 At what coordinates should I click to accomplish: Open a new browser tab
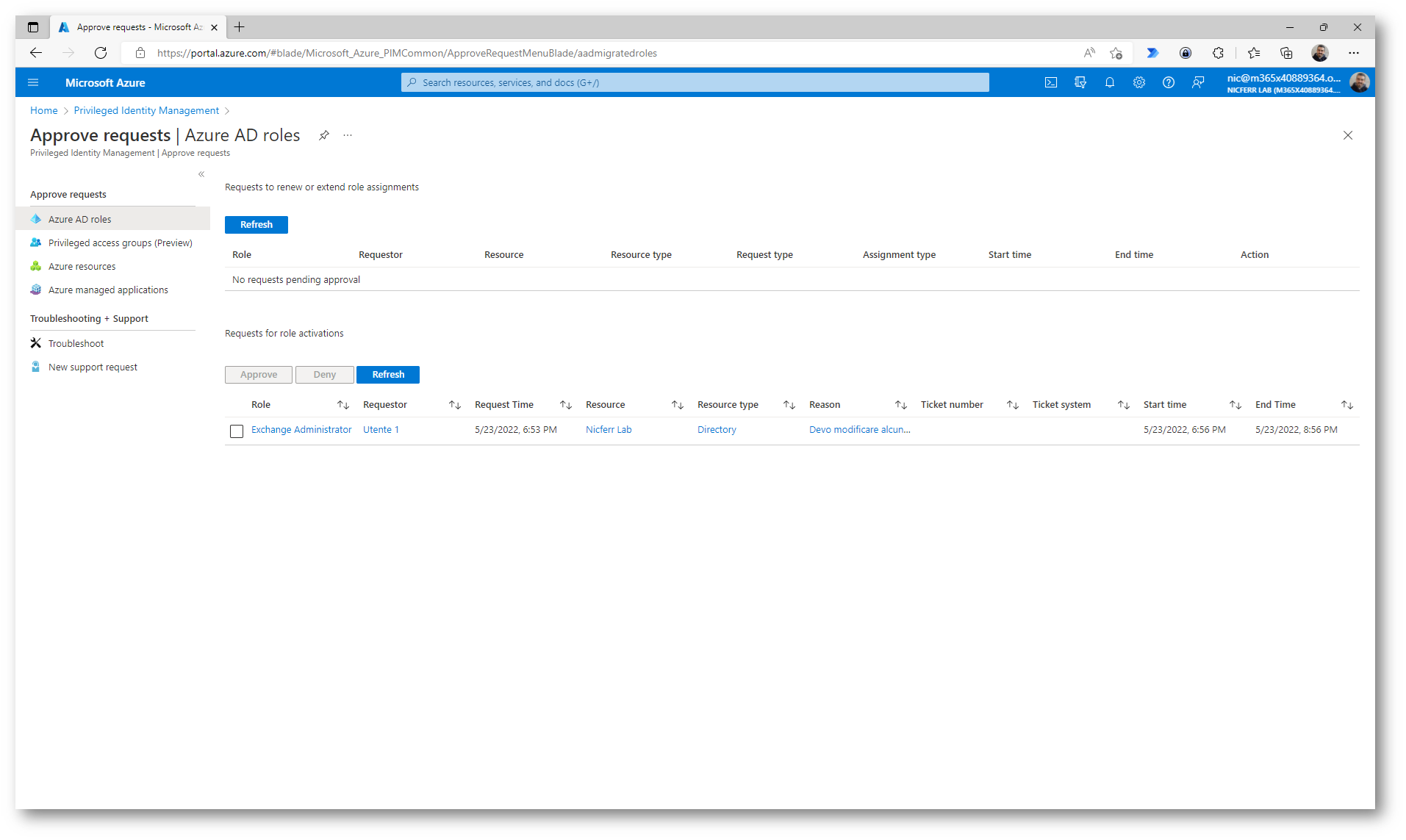(239, 27)
